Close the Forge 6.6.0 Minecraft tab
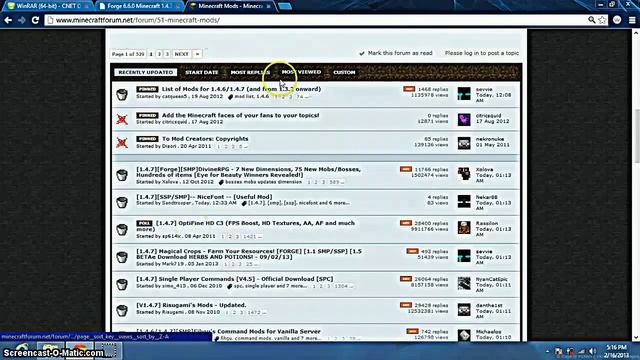The height and width of the screenshot is (360, 640). pyautogui.click(x=178, y=7)
